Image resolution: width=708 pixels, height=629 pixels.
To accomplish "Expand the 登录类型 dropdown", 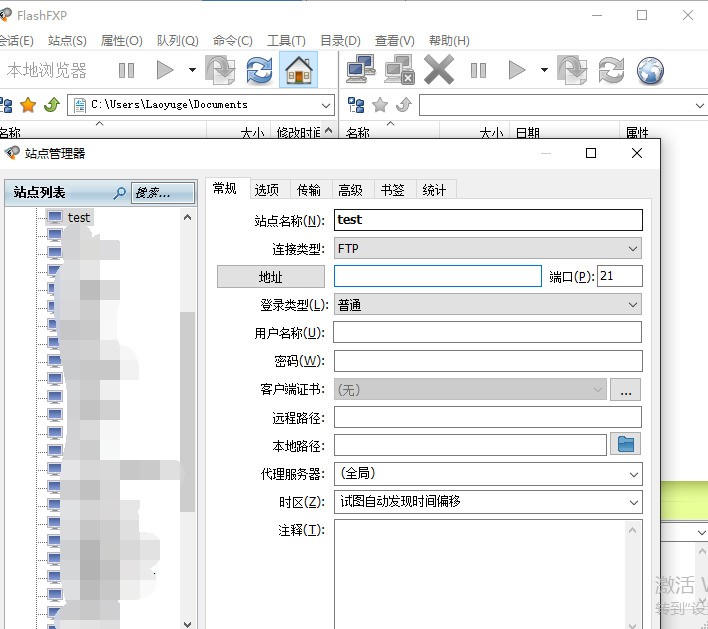I will (488, 304).
